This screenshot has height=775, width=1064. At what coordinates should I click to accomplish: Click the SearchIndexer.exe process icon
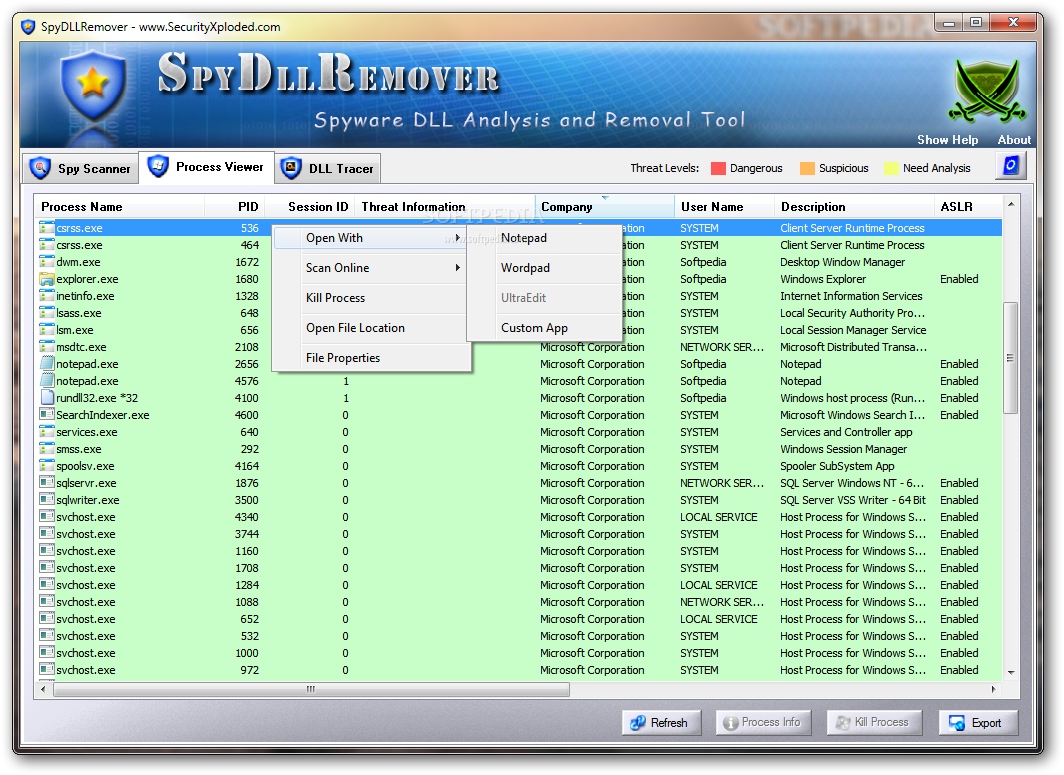click(47, 415)
